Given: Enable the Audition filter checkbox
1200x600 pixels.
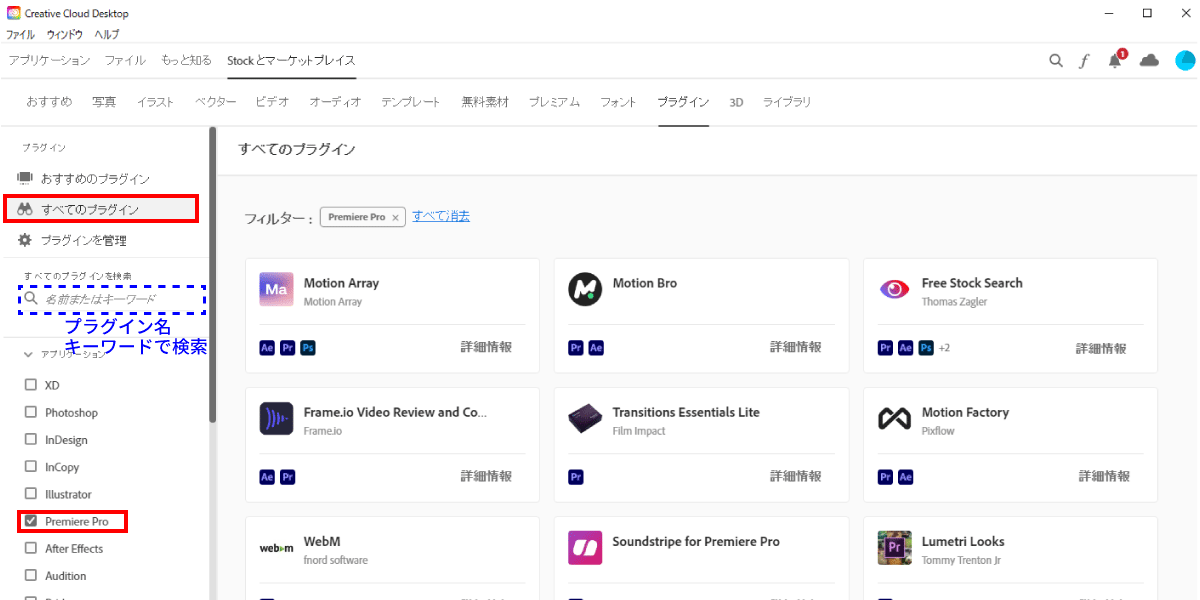Looking at the screenshot, I should (30, 575).
